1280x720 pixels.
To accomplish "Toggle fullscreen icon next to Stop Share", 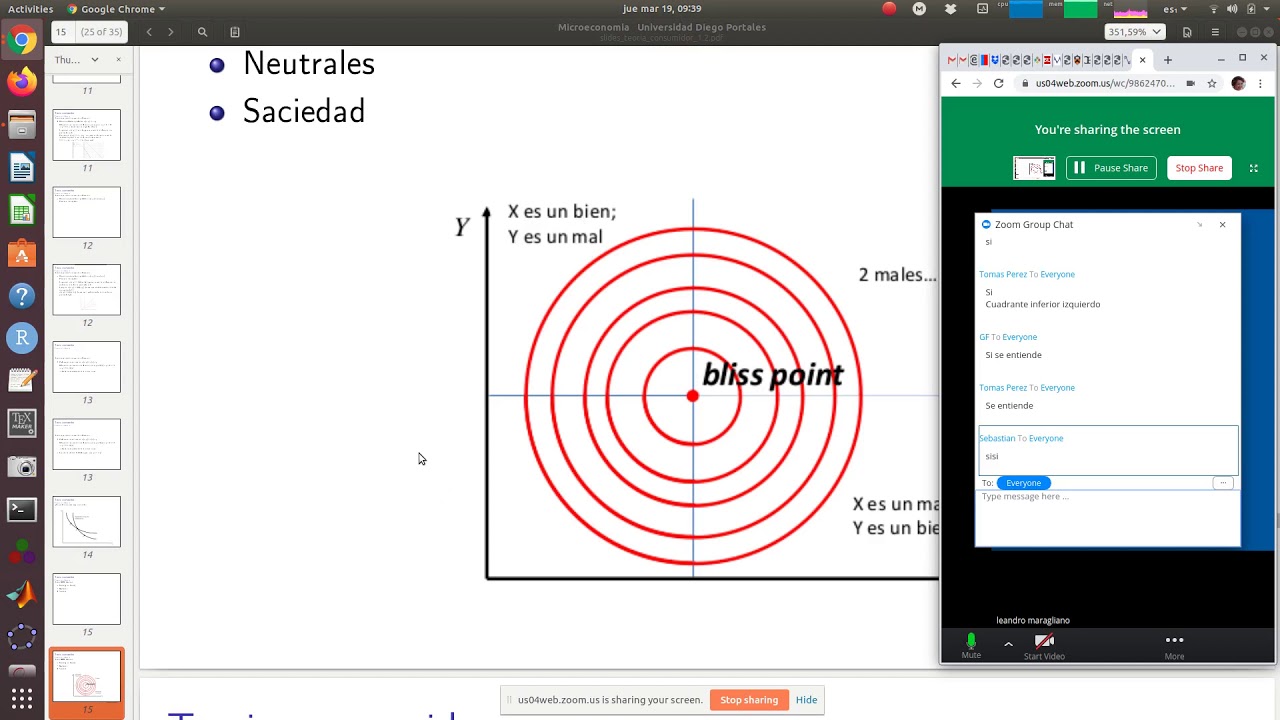I will click(x=1253, y=168).
